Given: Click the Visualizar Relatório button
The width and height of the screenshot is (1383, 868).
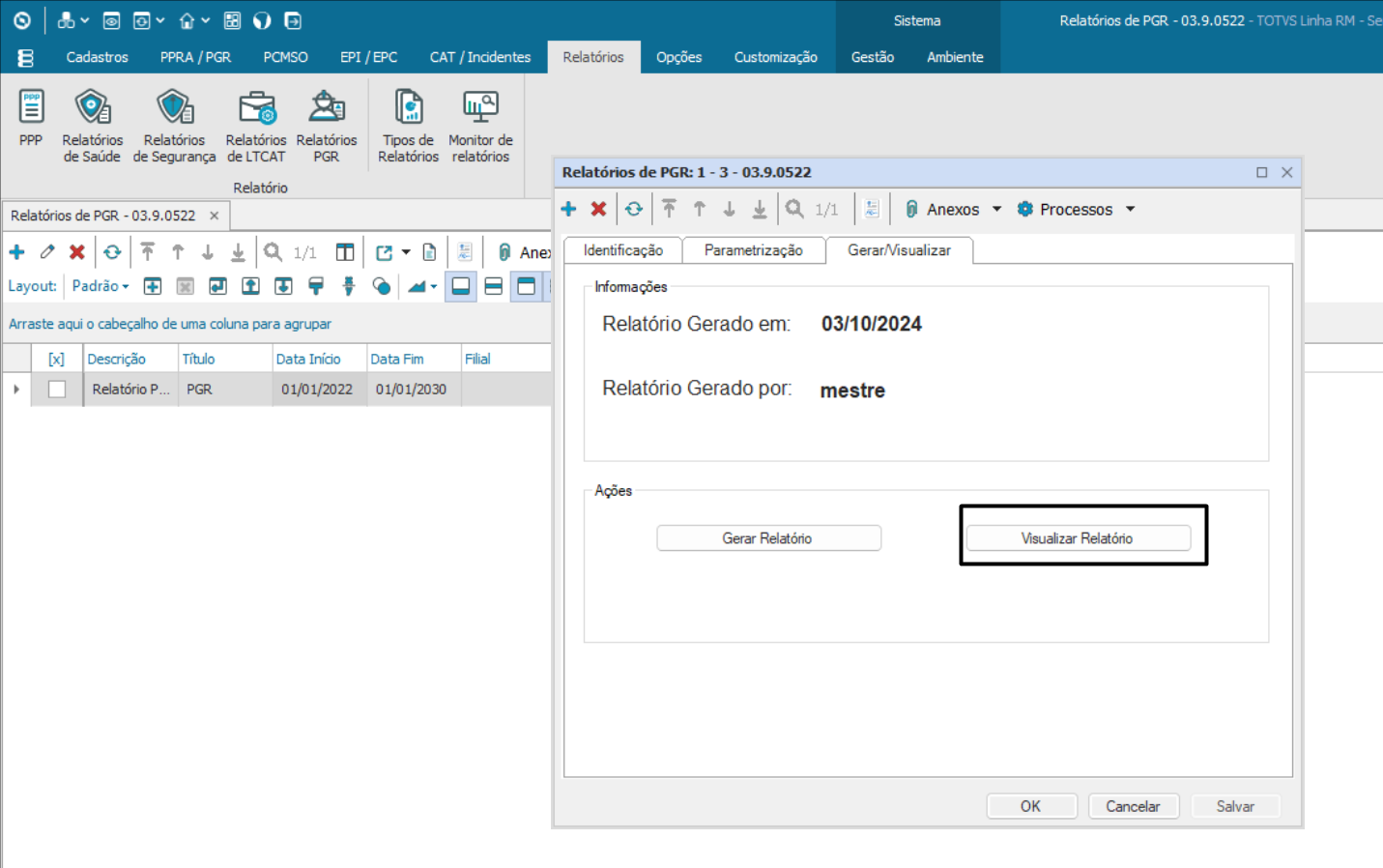Looking at the screenshot, I should tap(1078, 538).
